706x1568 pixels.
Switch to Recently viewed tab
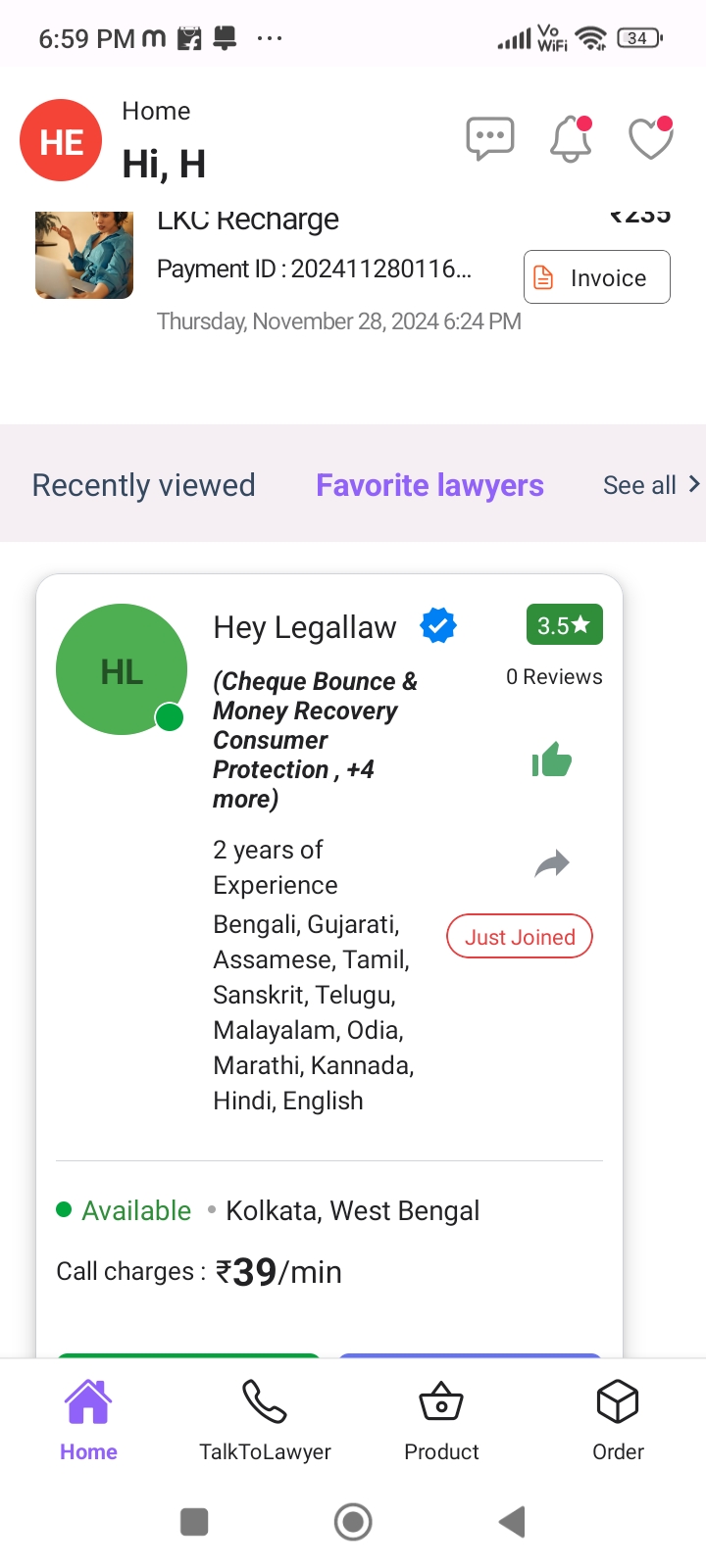(x=144, y=485)
